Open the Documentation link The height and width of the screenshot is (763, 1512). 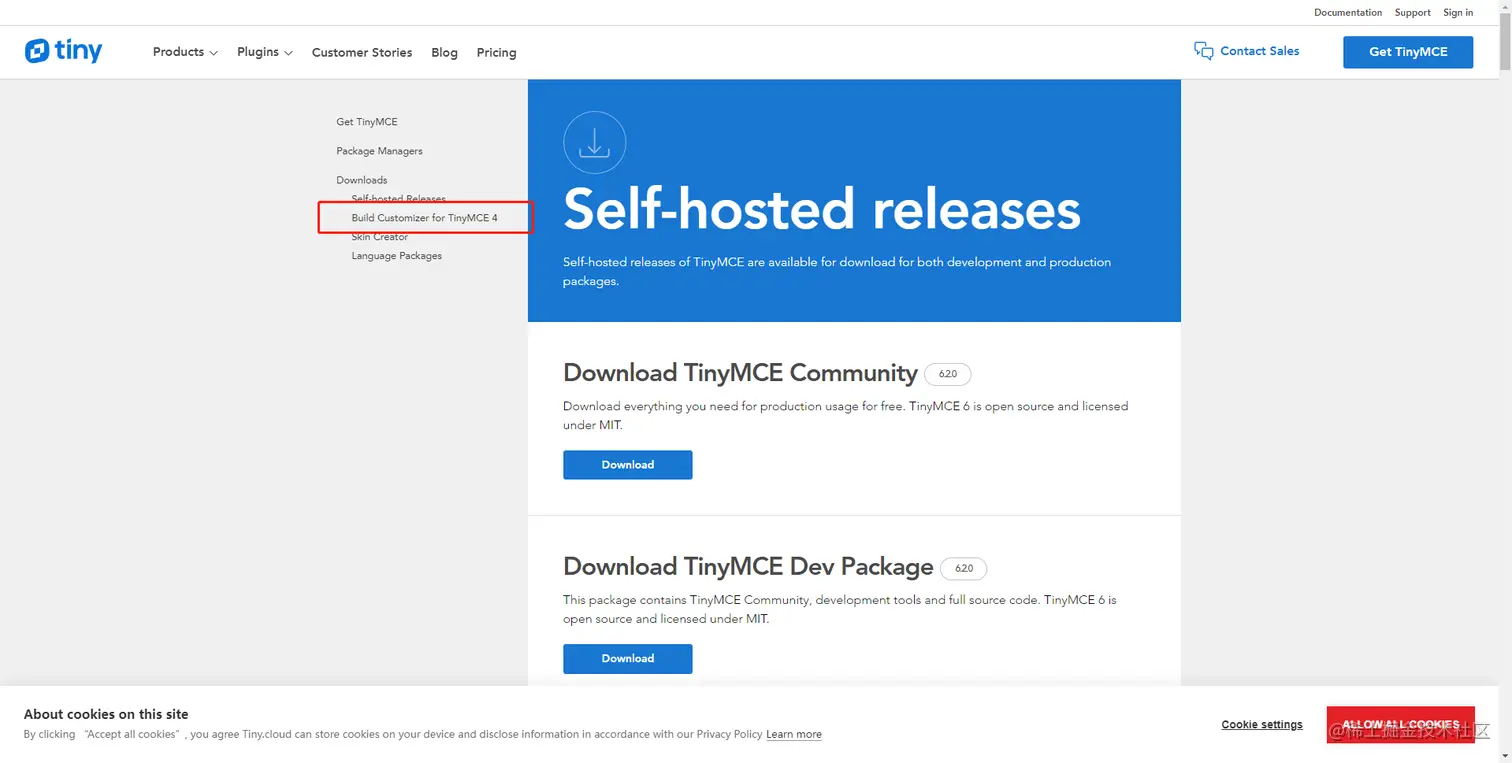pyautogui.click(x=1348, y=12)
